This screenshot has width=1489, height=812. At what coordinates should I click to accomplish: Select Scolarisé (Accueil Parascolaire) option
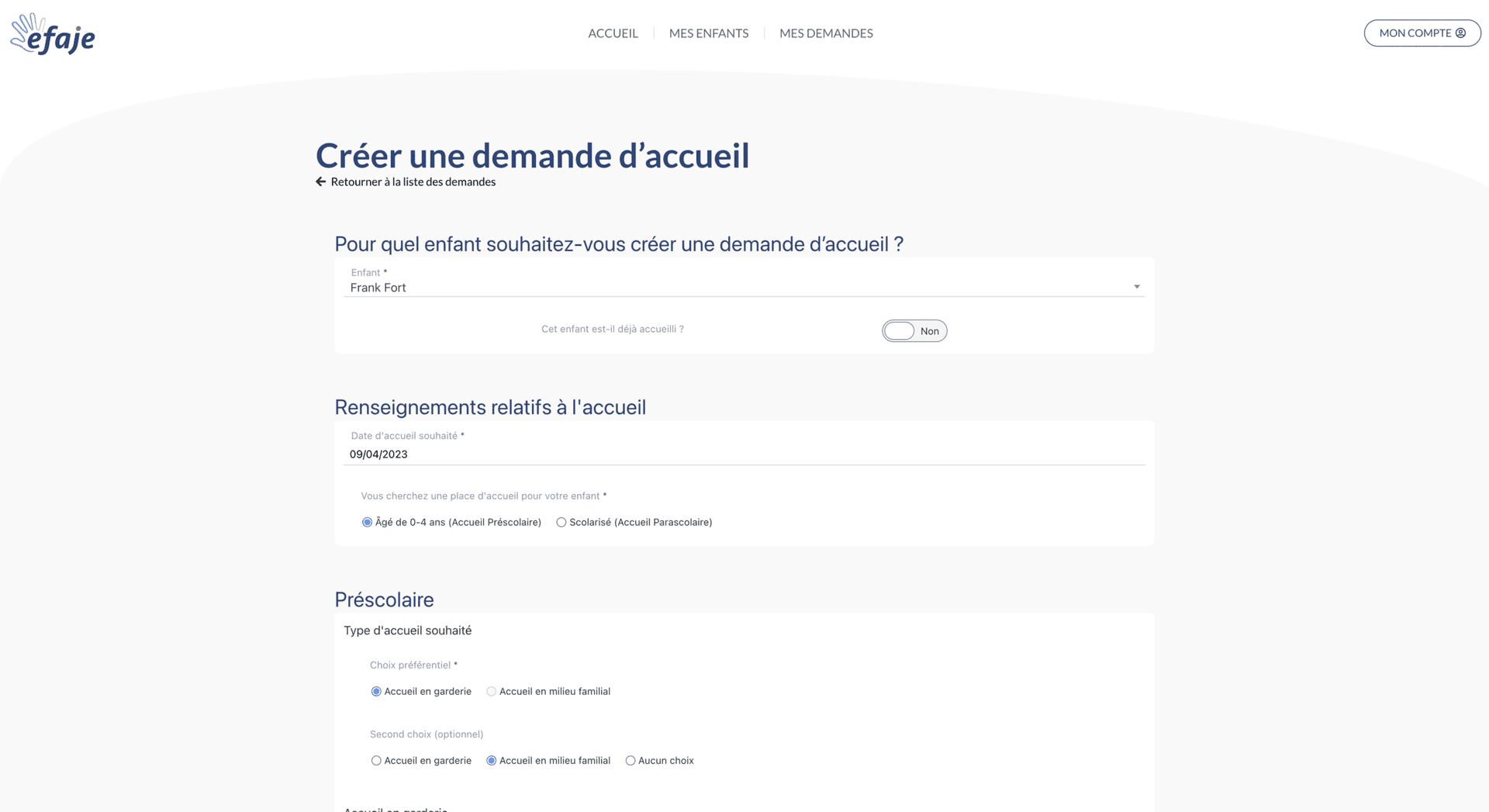(x=561, y=523)
